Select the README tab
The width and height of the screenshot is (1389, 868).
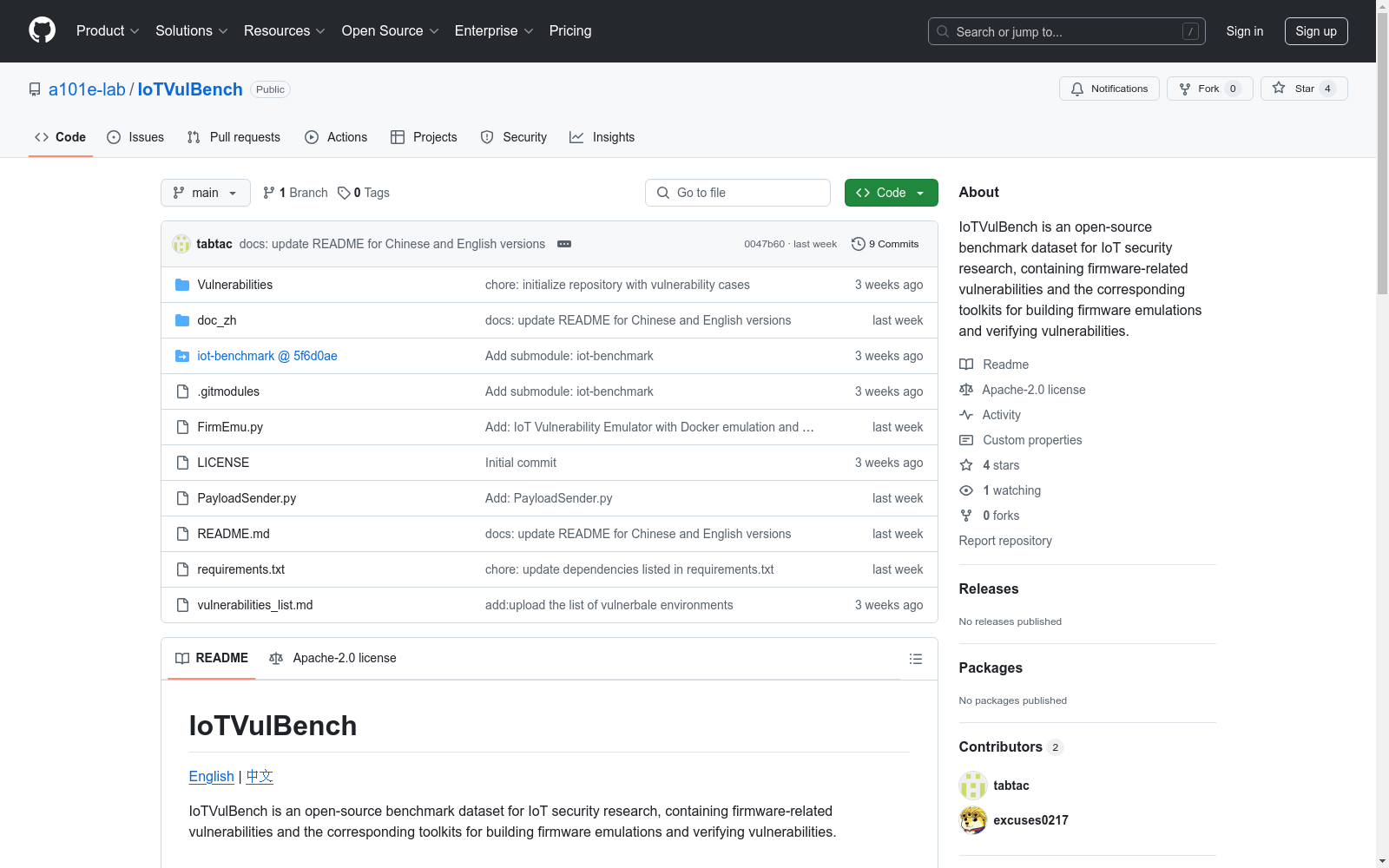212,658
